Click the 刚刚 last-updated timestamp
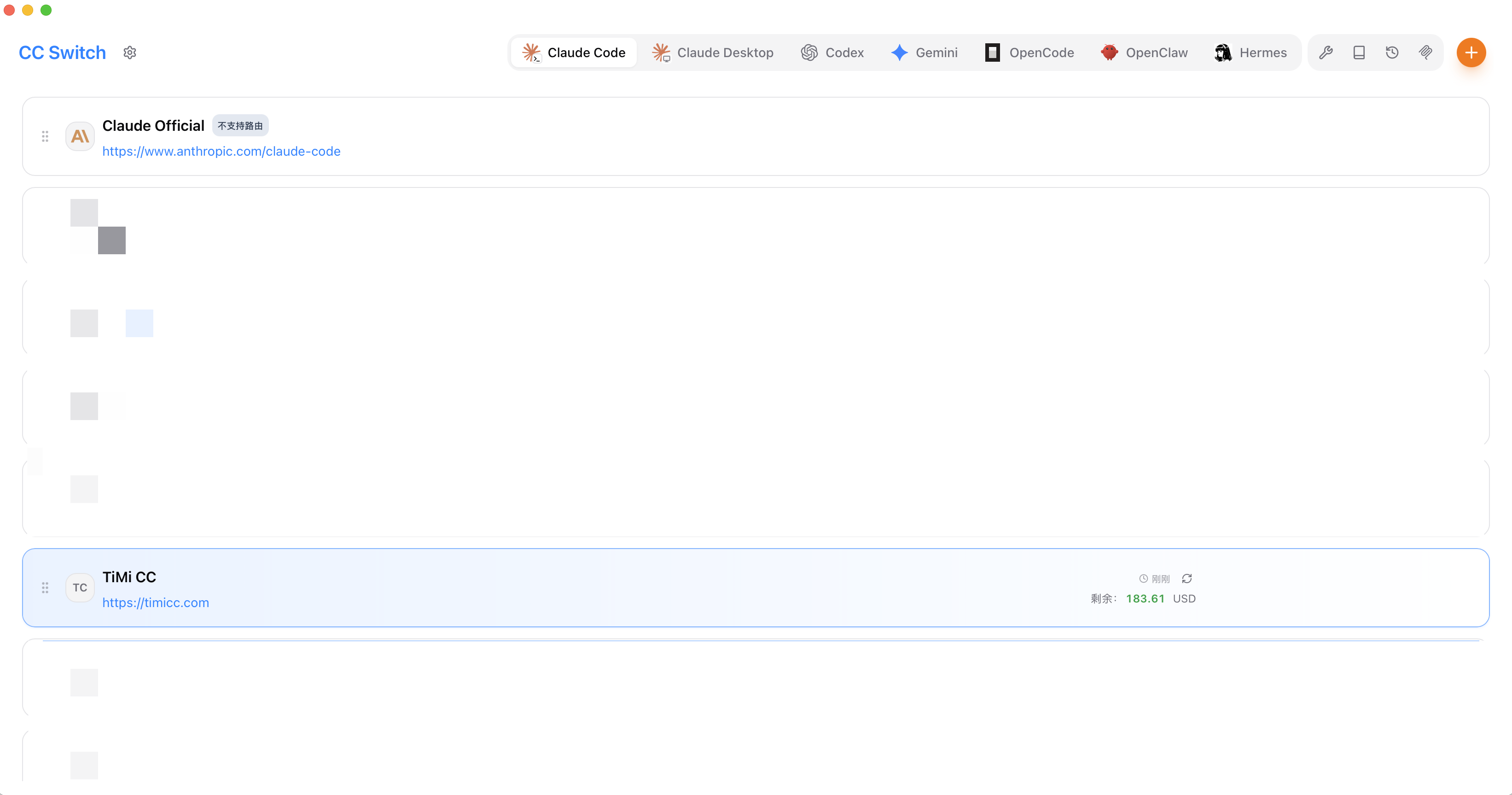Screen dimensions: 1512x795 1160,579
